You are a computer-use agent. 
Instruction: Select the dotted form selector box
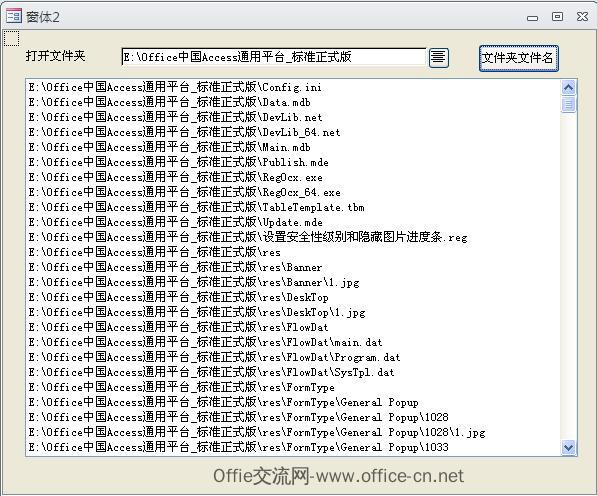(11, 38)
